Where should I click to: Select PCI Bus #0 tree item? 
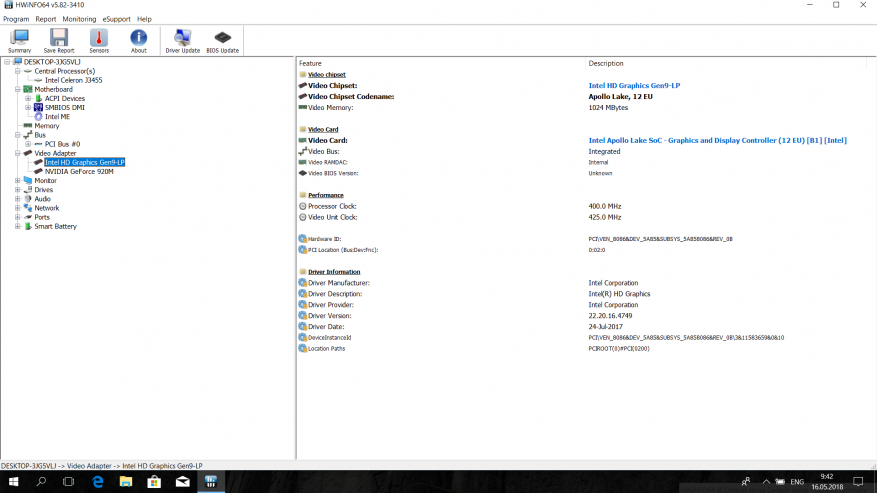tap(62, 144)
